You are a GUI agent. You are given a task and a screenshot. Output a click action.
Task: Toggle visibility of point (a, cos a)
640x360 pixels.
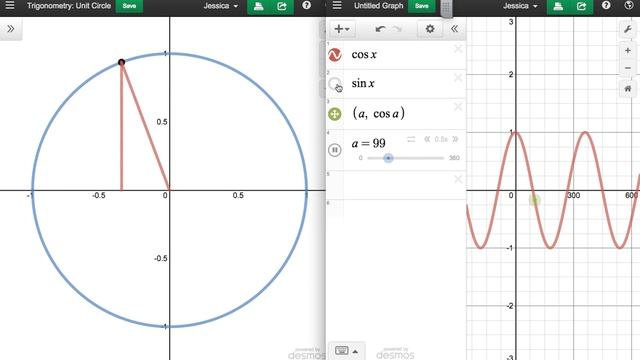coord(335,114)
